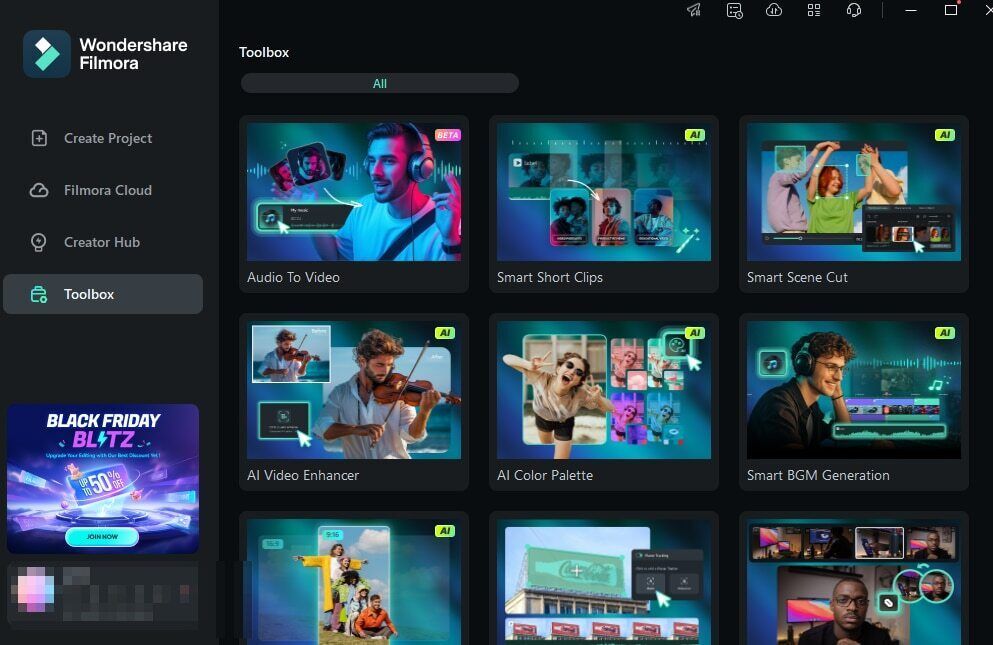Open the apps grid icon in title bar

814,10
